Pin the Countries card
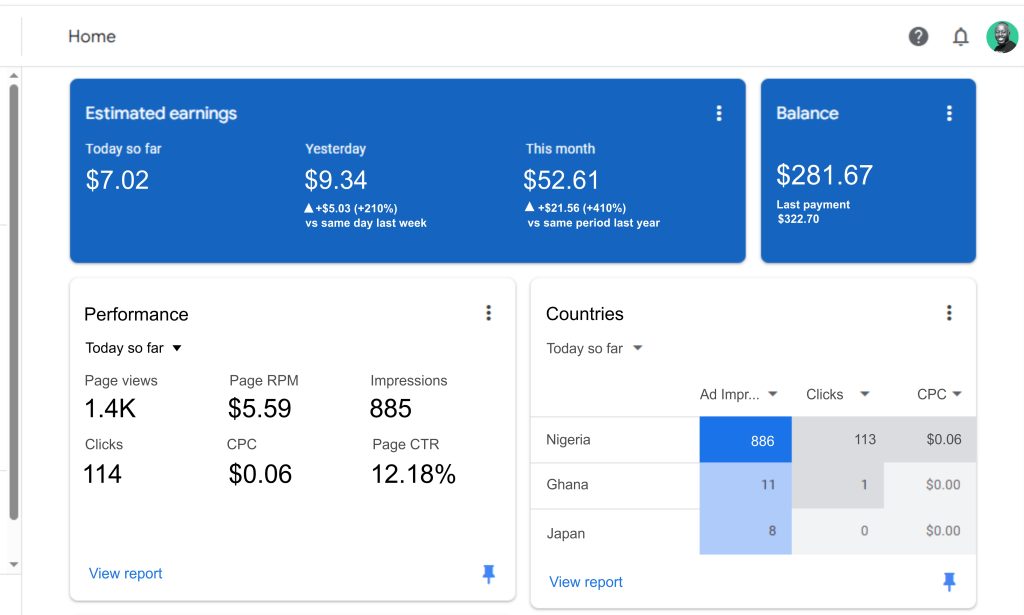 point(949,582)
